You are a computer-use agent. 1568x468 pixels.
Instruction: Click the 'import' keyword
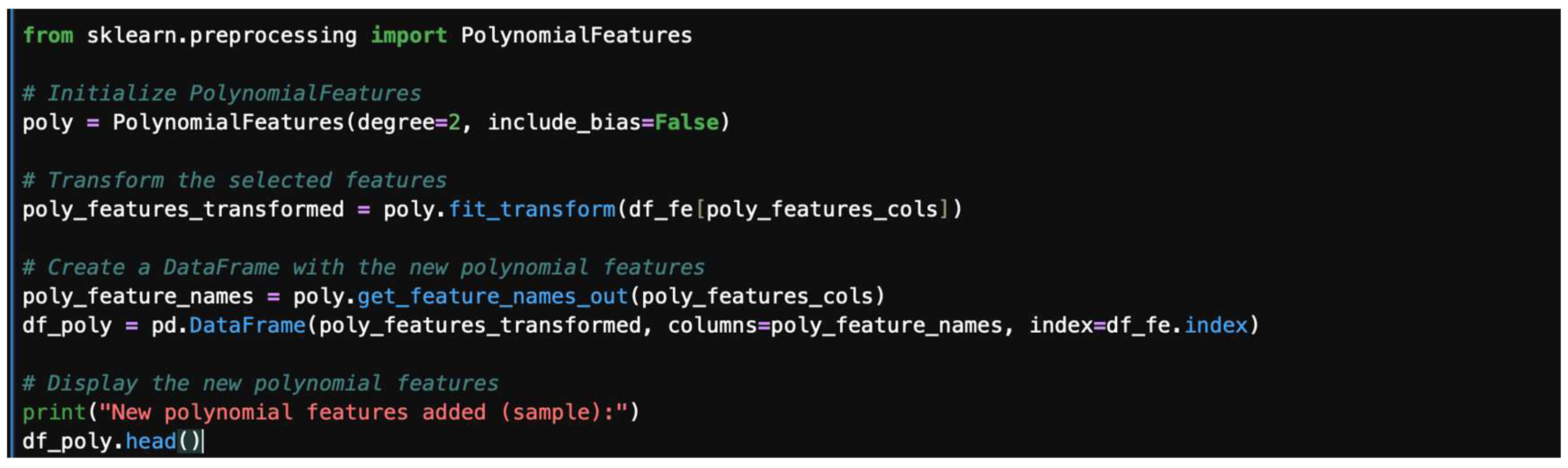(x=409, y=35)
